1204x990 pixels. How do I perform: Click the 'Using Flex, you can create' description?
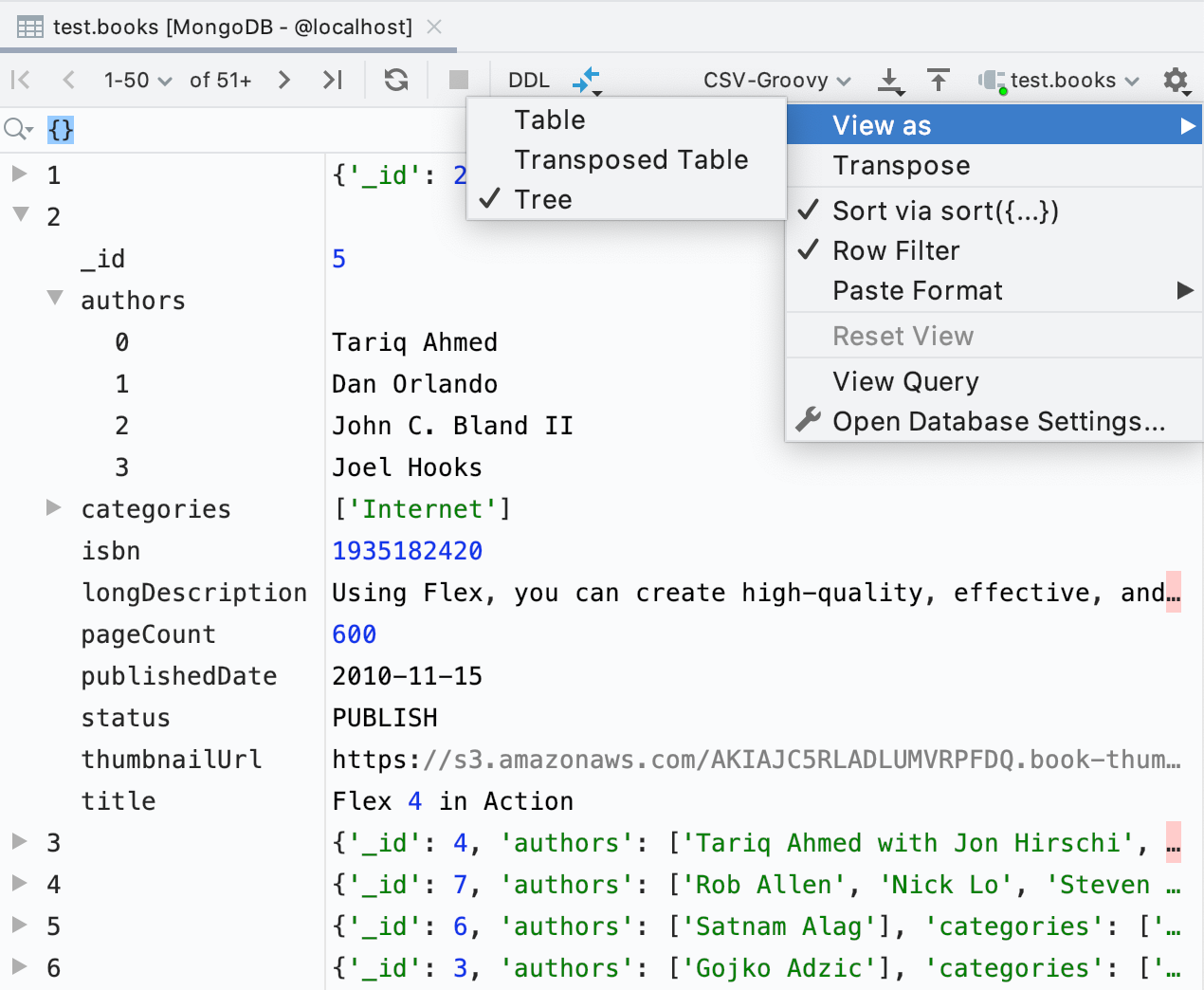(757, 593)
